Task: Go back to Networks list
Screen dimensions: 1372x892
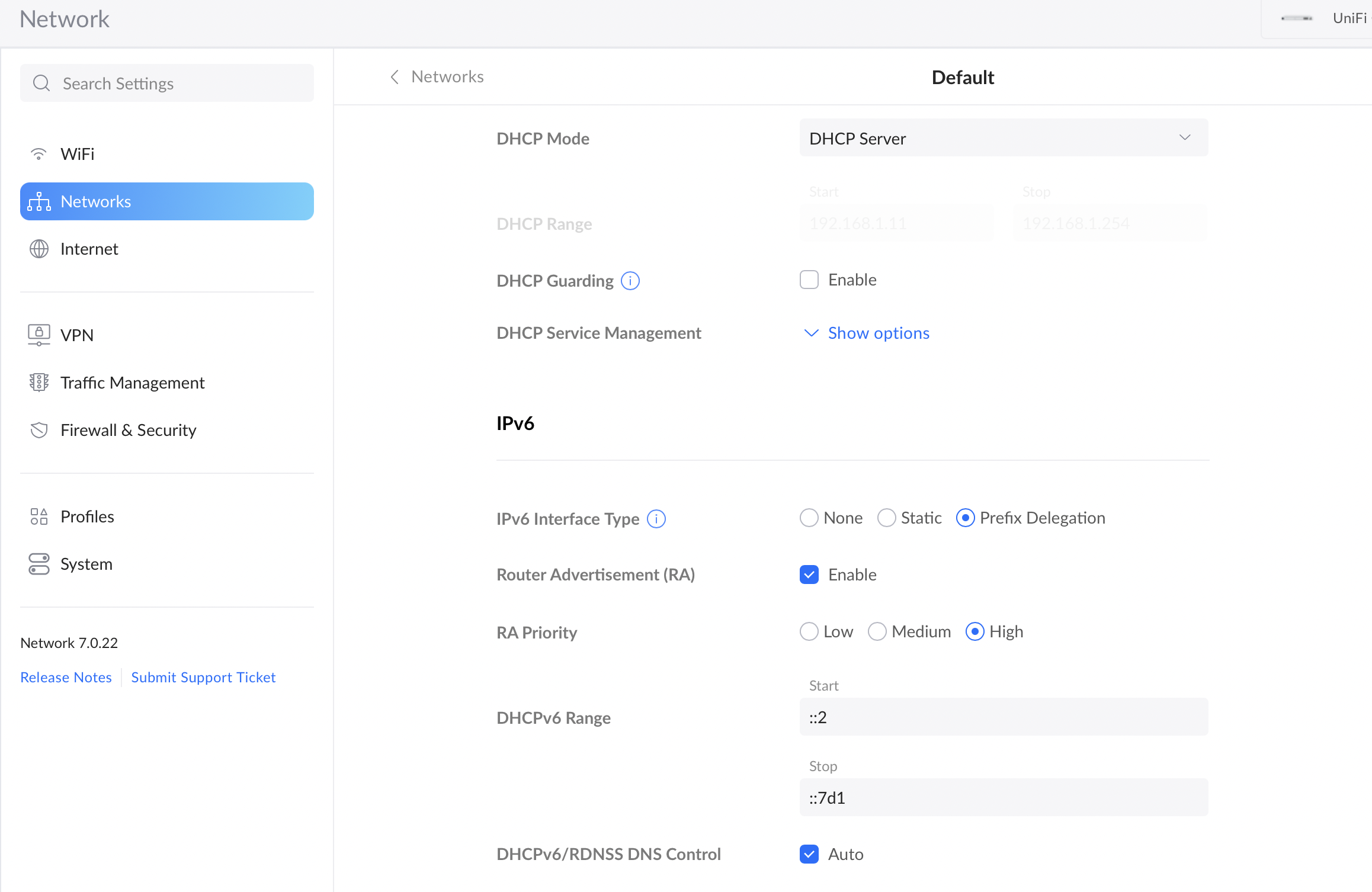Action: click(437, 77)
